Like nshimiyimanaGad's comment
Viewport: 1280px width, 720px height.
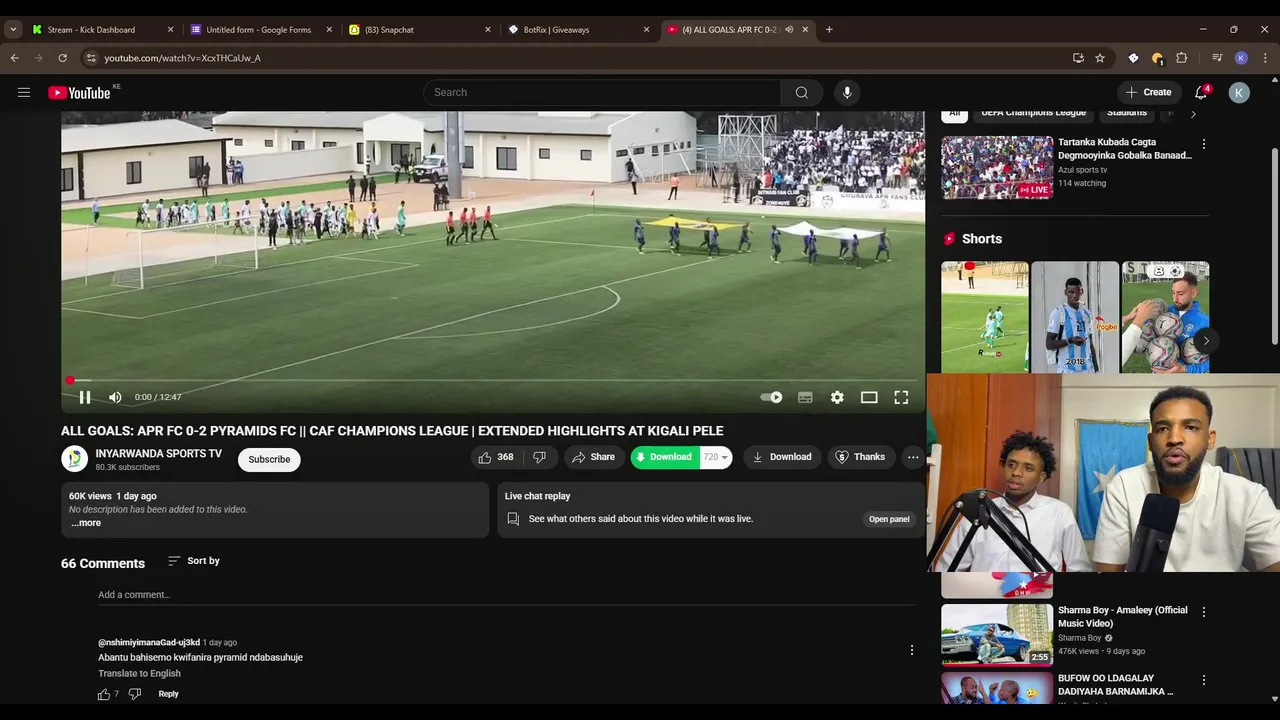tap(104, 694)
